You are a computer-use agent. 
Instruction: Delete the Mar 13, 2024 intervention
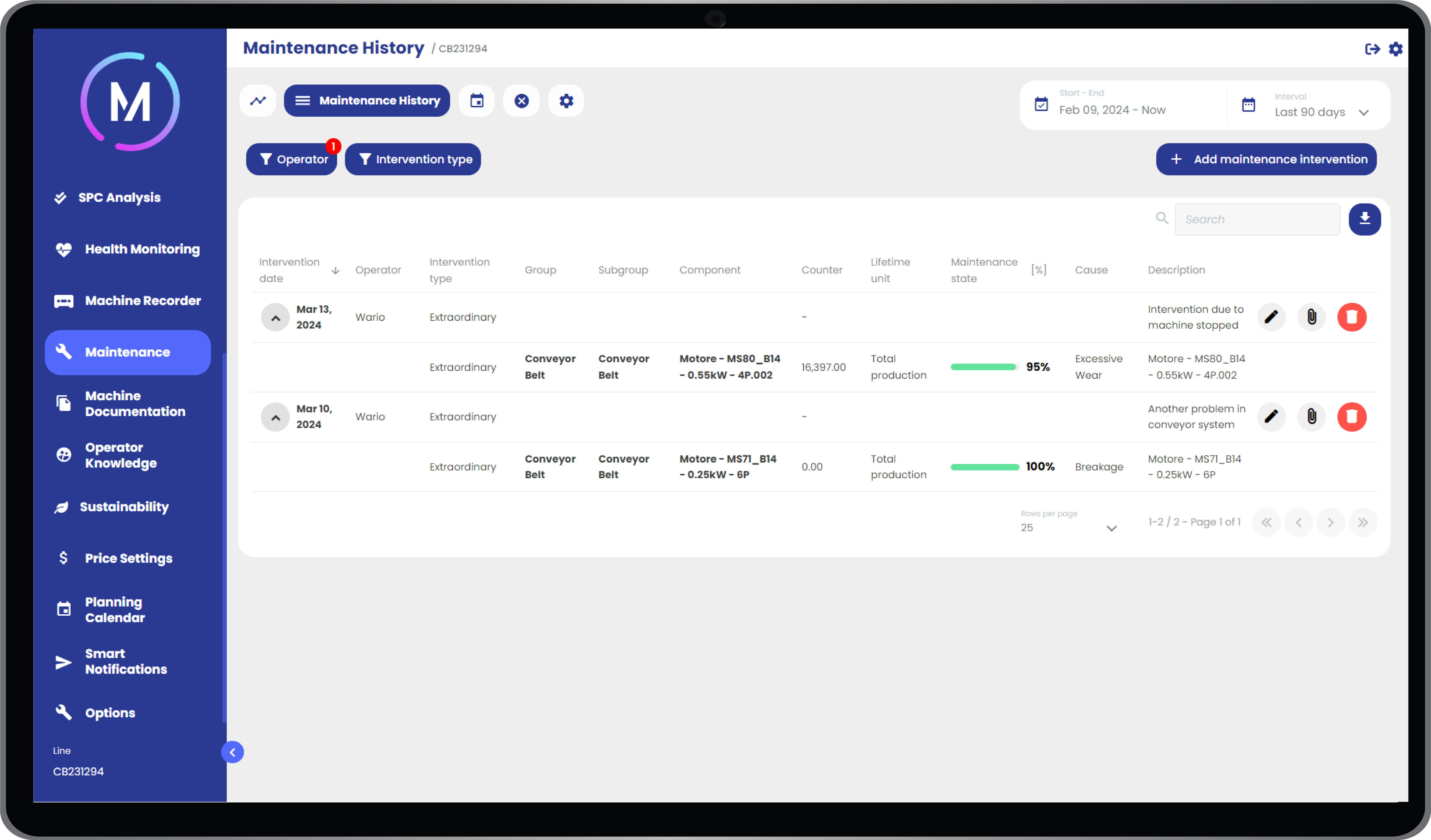click(1352, 317)
